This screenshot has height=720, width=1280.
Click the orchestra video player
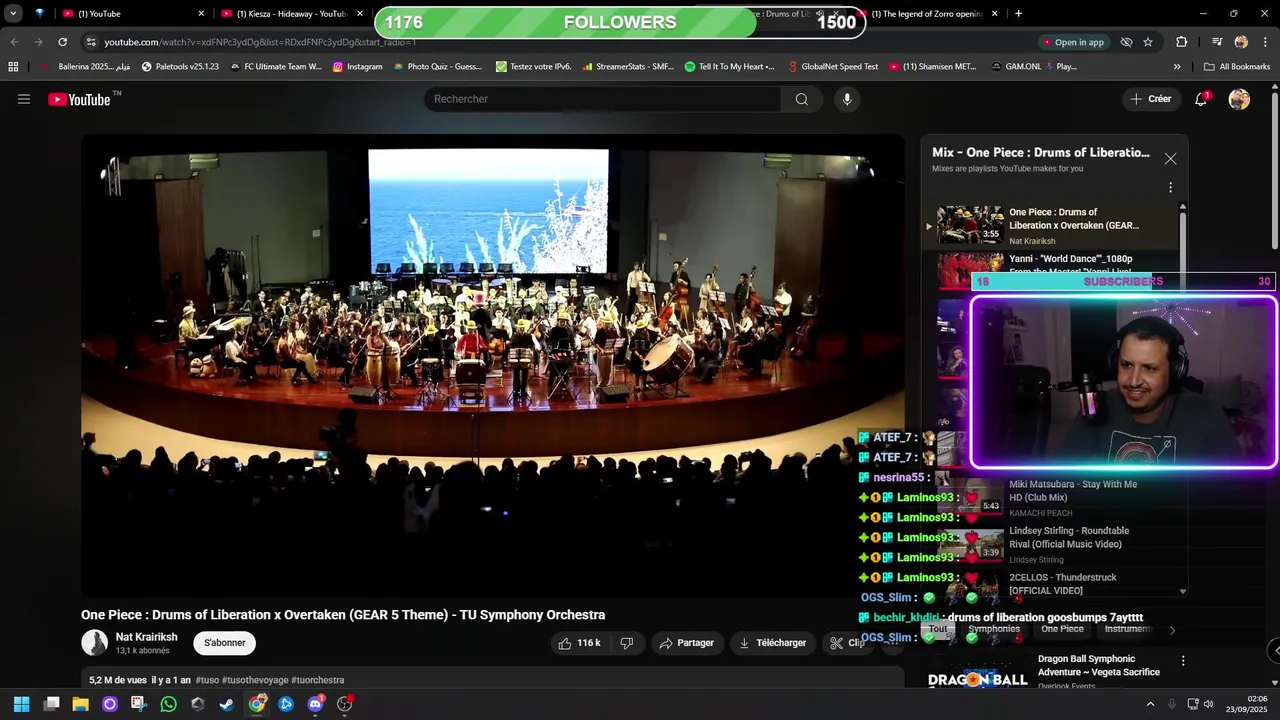pos(493,366)
